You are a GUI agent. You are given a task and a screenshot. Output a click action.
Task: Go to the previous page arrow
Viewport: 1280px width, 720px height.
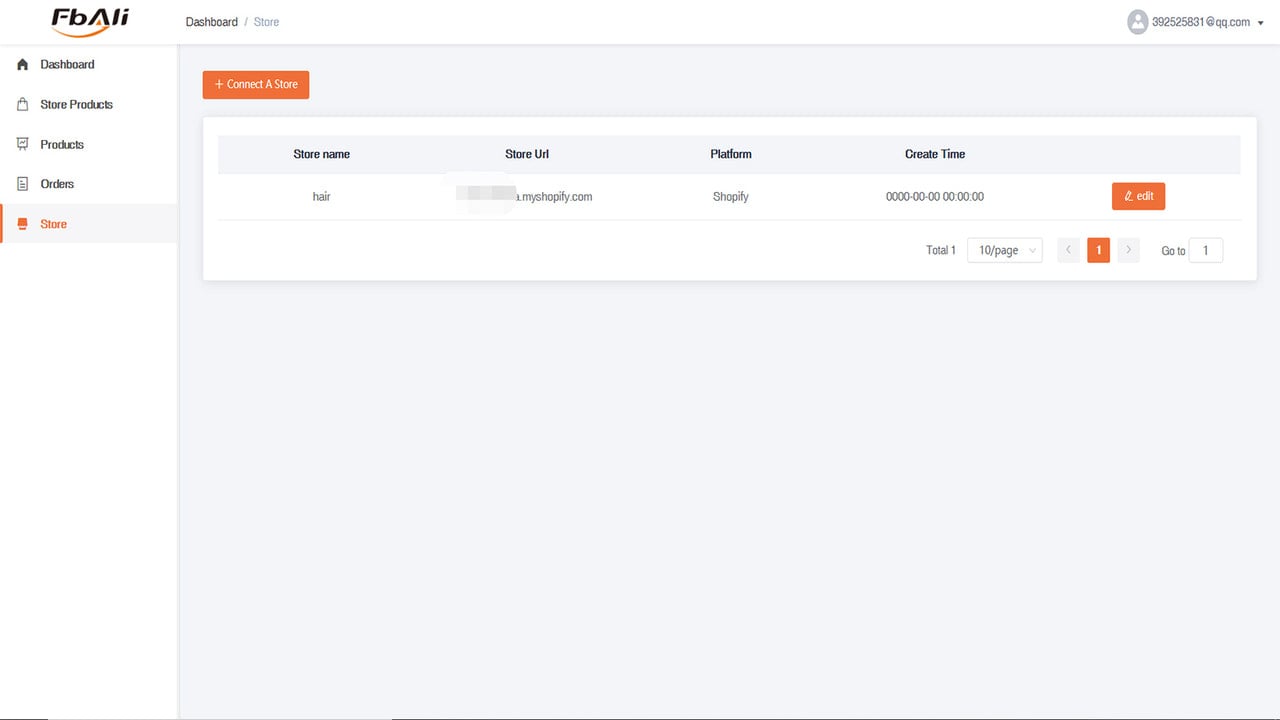pos(1068,250)
